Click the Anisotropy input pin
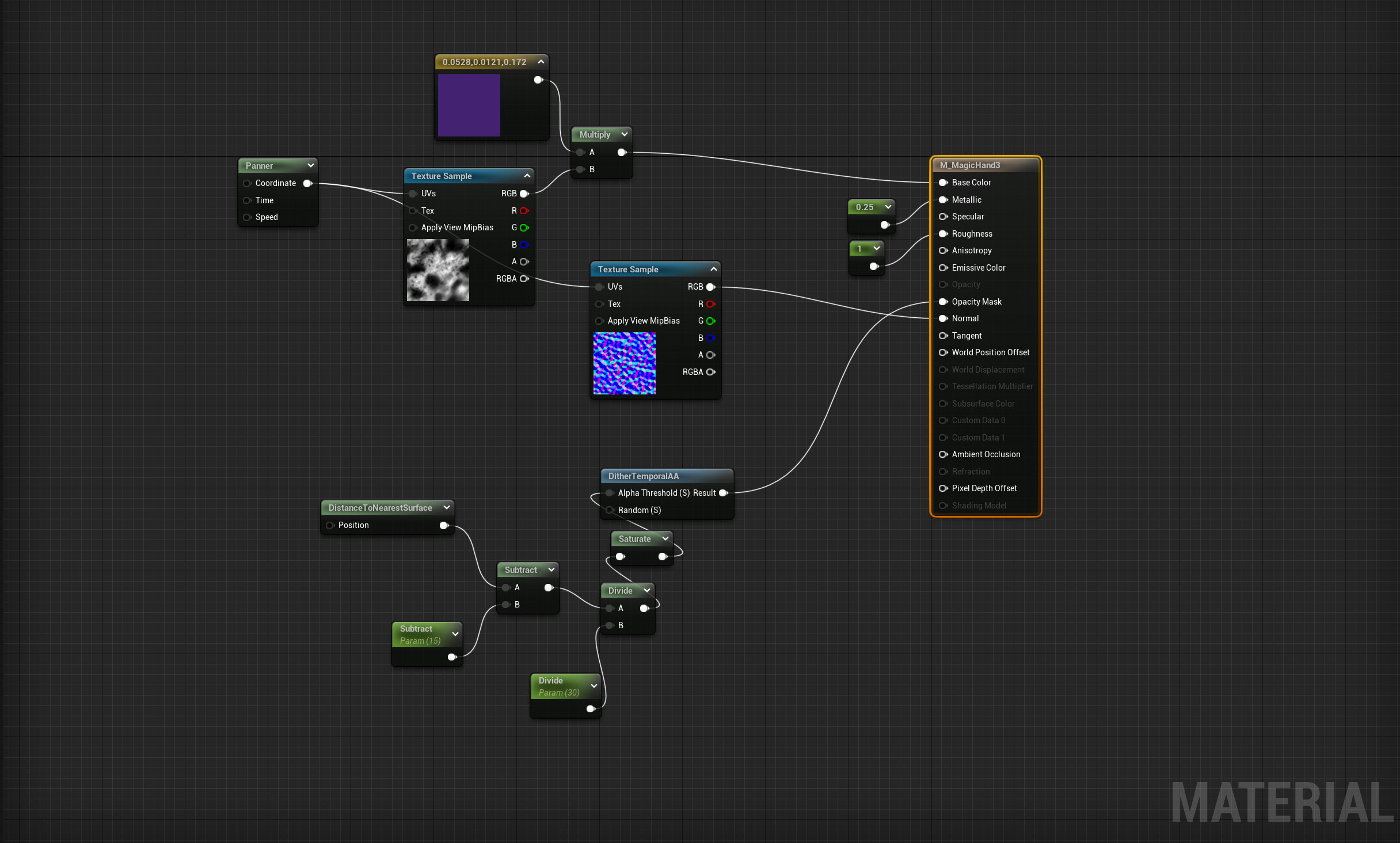 point(943,250)
